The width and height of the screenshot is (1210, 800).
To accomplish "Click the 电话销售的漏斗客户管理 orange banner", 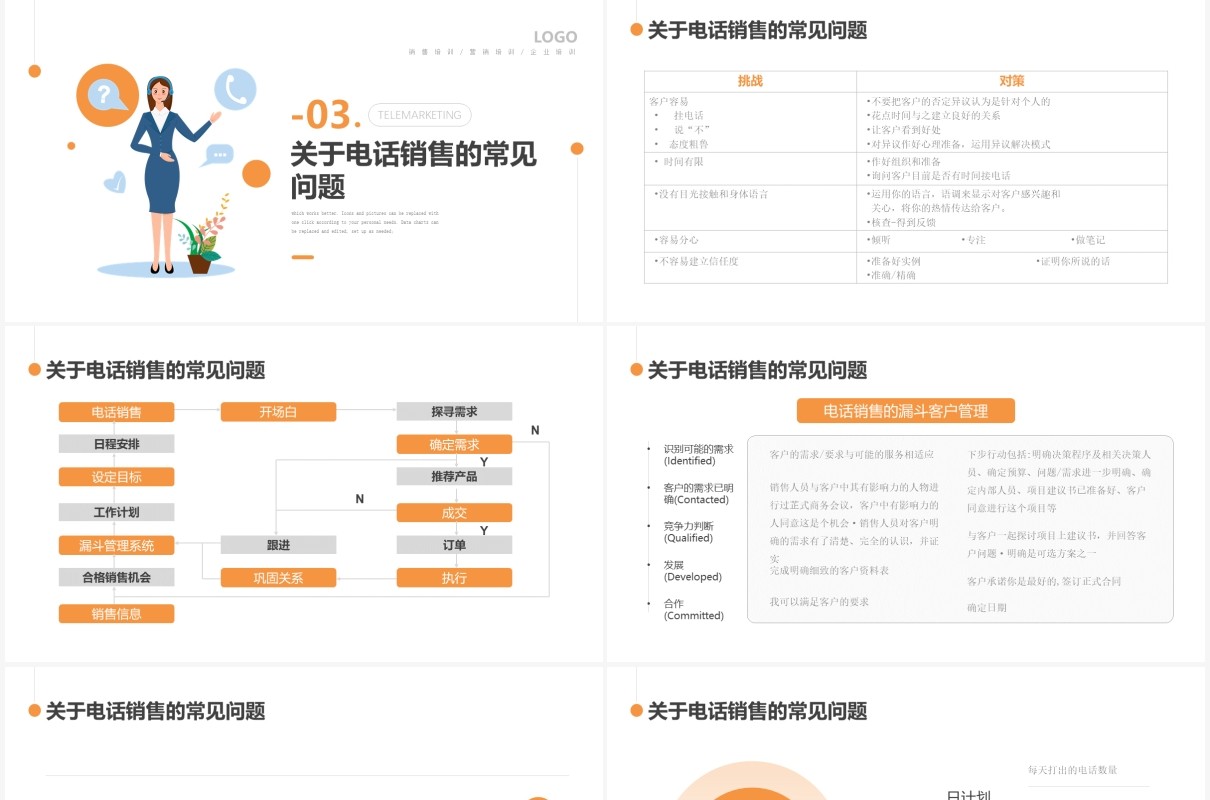I will 906,411.
